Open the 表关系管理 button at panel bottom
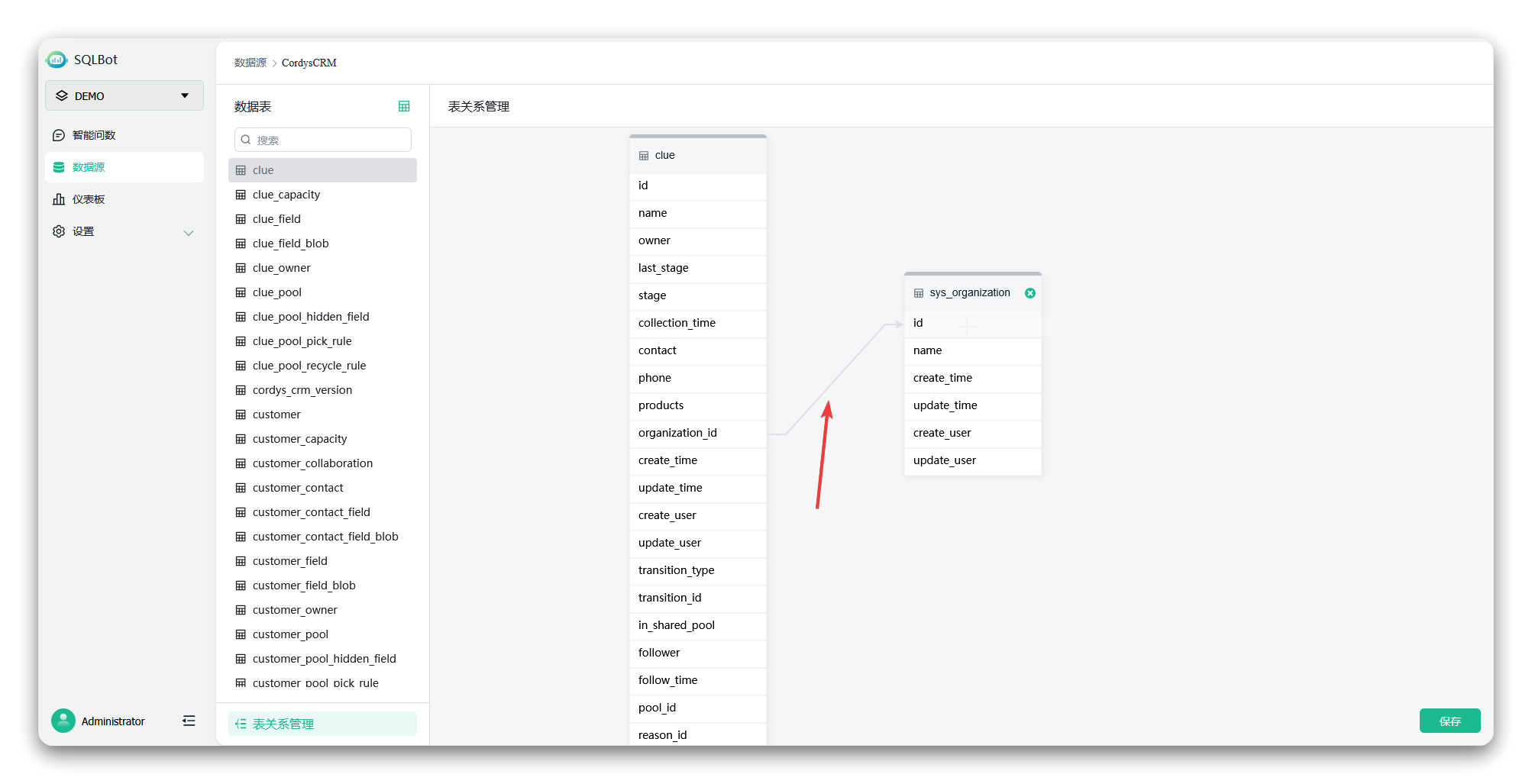Screen dimensions: 1532x784 322,724
